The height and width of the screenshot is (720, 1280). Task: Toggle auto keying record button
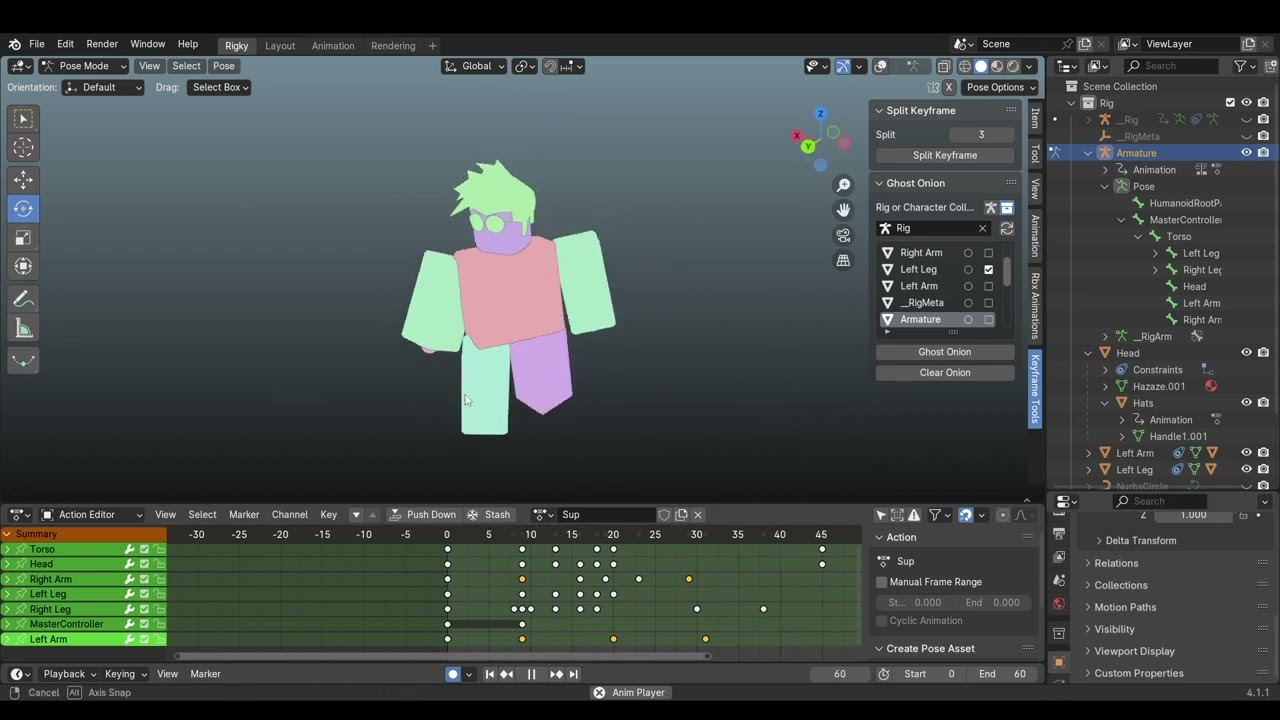[452, 674]
